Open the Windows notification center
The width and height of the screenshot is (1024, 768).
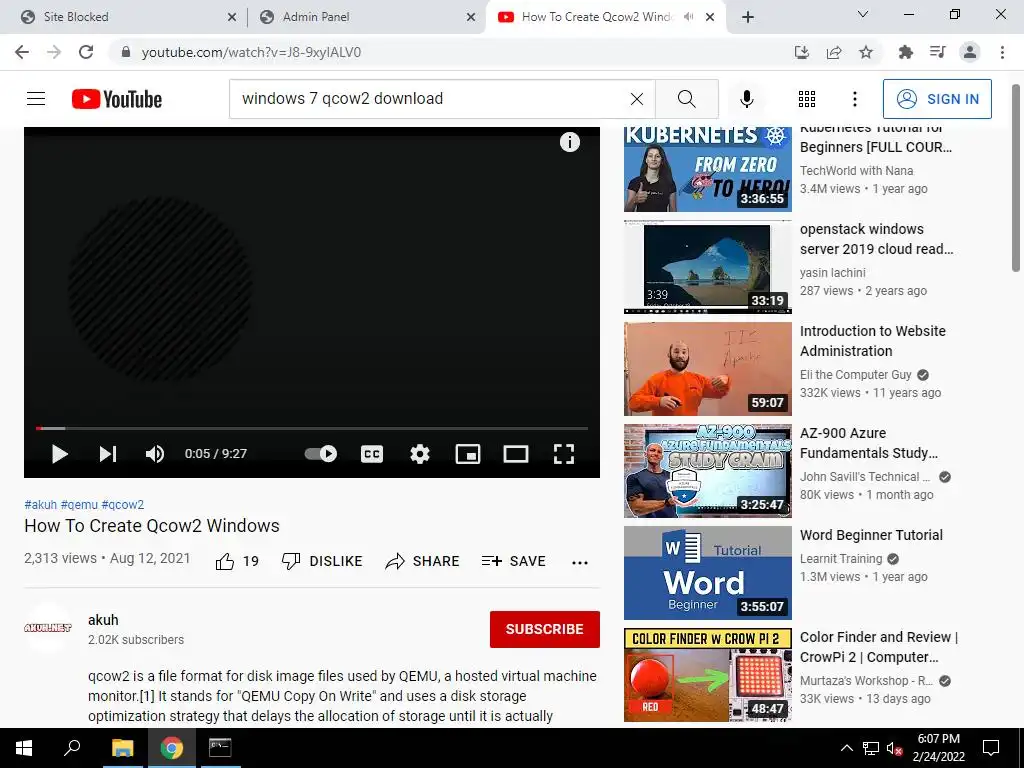tap(991, 748)
